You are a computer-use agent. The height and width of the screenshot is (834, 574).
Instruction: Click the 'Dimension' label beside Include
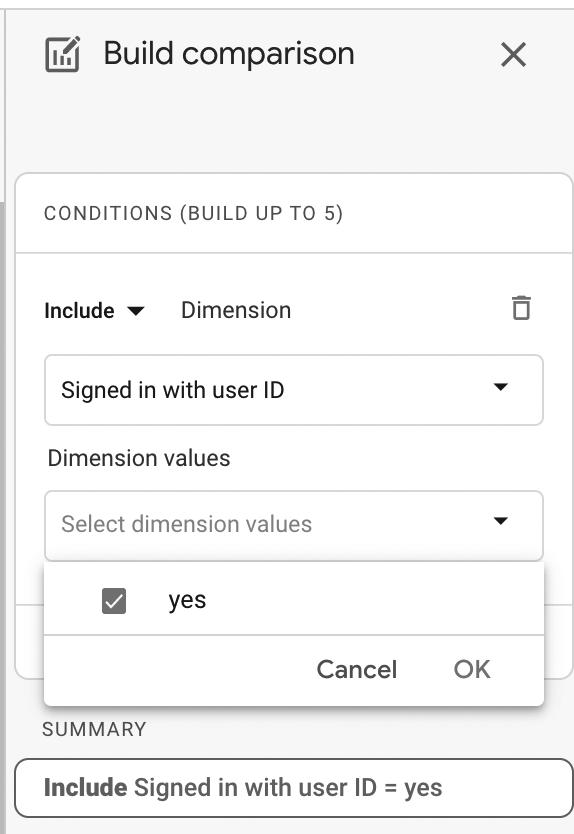[x=236, y=310]
